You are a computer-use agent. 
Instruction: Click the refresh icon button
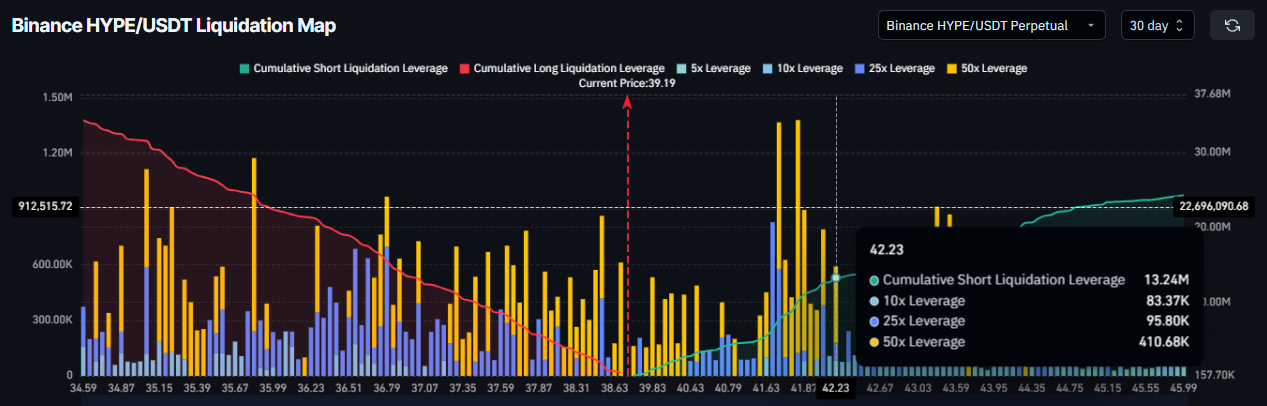tap(1232, 25)
